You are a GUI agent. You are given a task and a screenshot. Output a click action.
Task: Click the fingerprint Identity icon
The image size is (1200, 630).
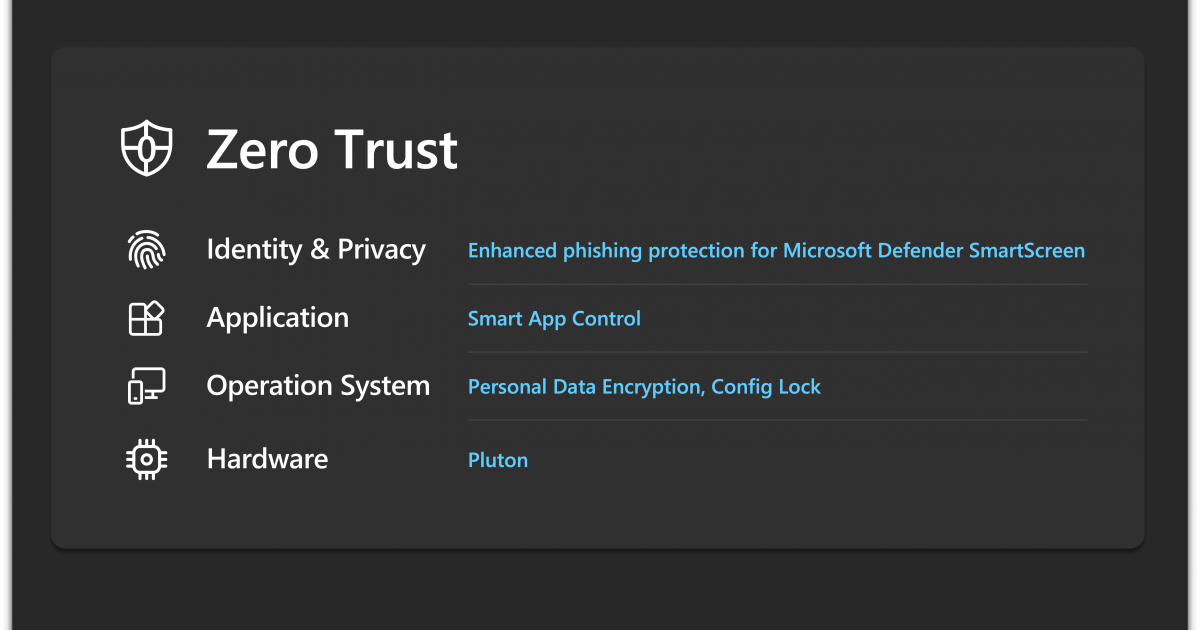[x=146, y=250]
